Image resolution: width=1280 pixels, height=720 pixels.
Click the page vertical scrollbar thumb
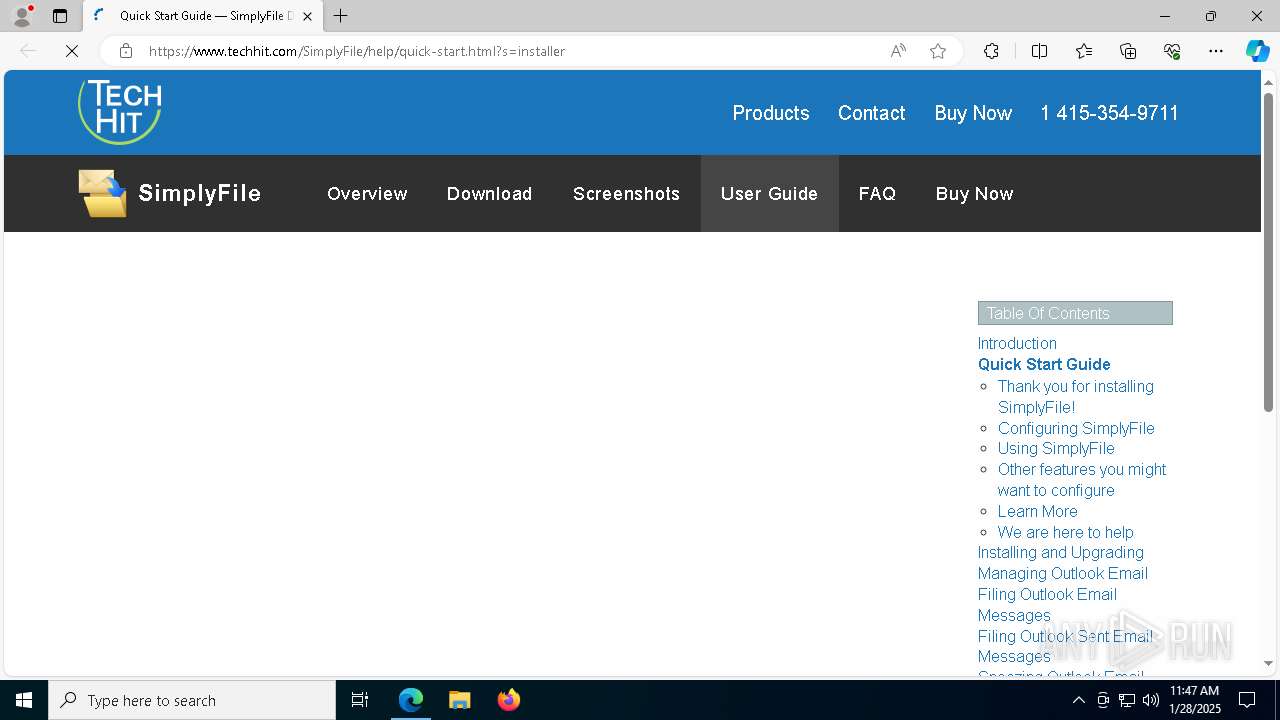1268,252
